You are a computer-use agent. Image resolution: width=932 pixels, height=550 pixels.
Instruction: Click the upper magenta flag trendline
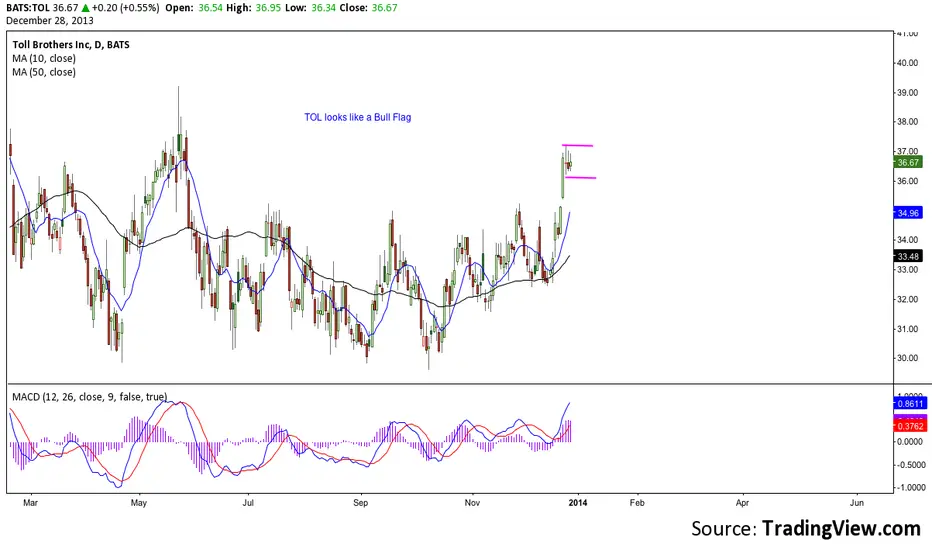click(x=578, y=145)
